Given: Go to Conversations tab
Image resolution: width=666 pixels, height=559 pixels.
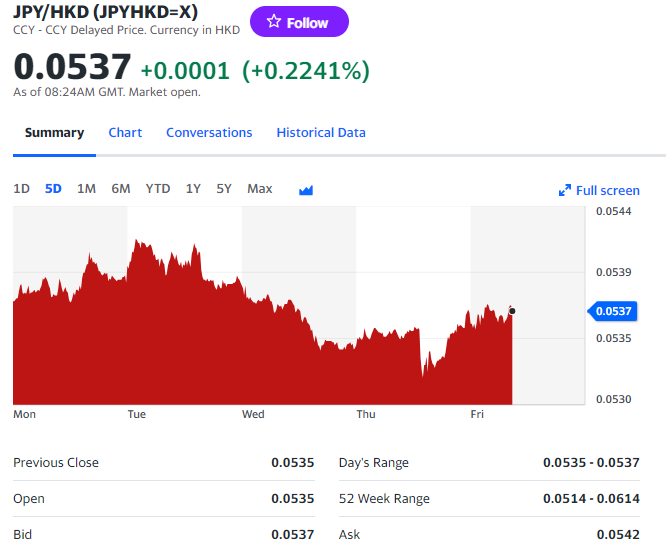Looking at the screenshot, I should click(x=209, y=133).
